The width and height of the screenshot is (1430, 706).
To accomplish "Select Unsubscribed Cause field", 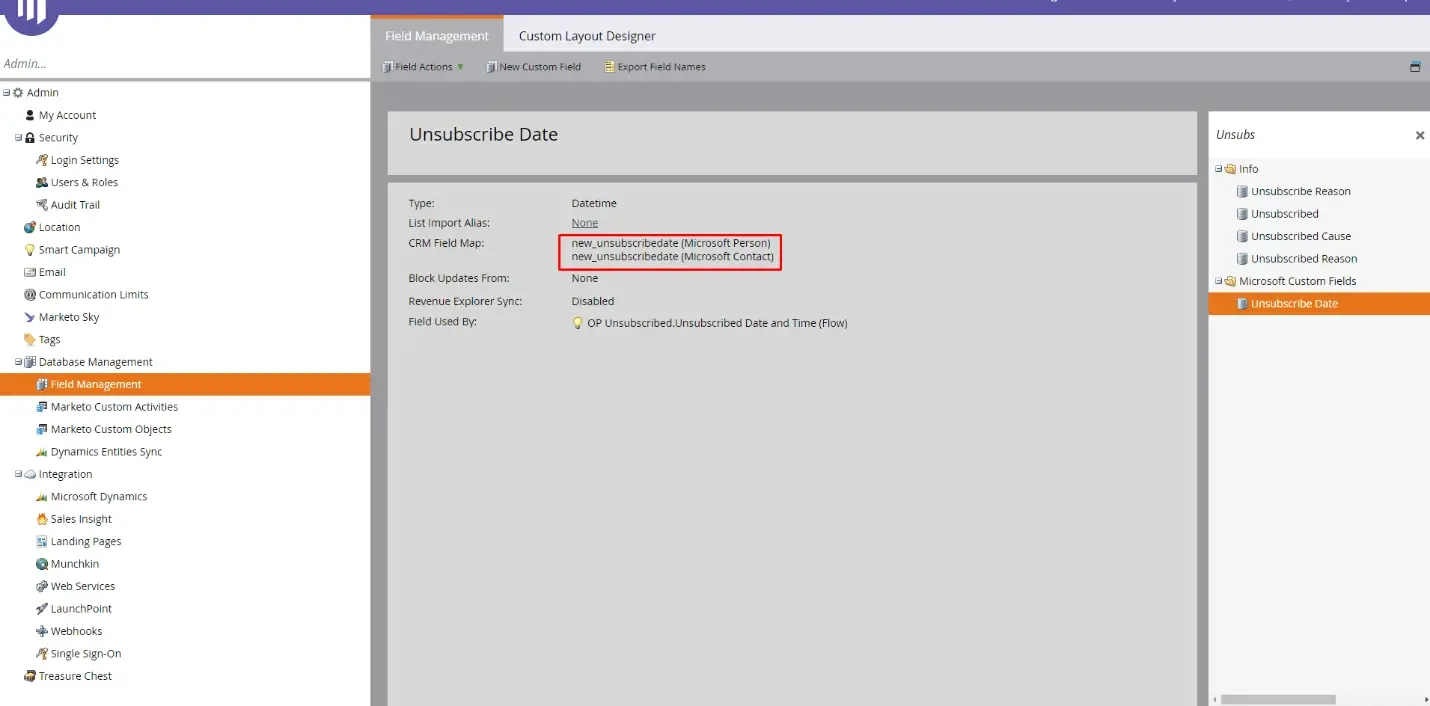I will 1300,236.
